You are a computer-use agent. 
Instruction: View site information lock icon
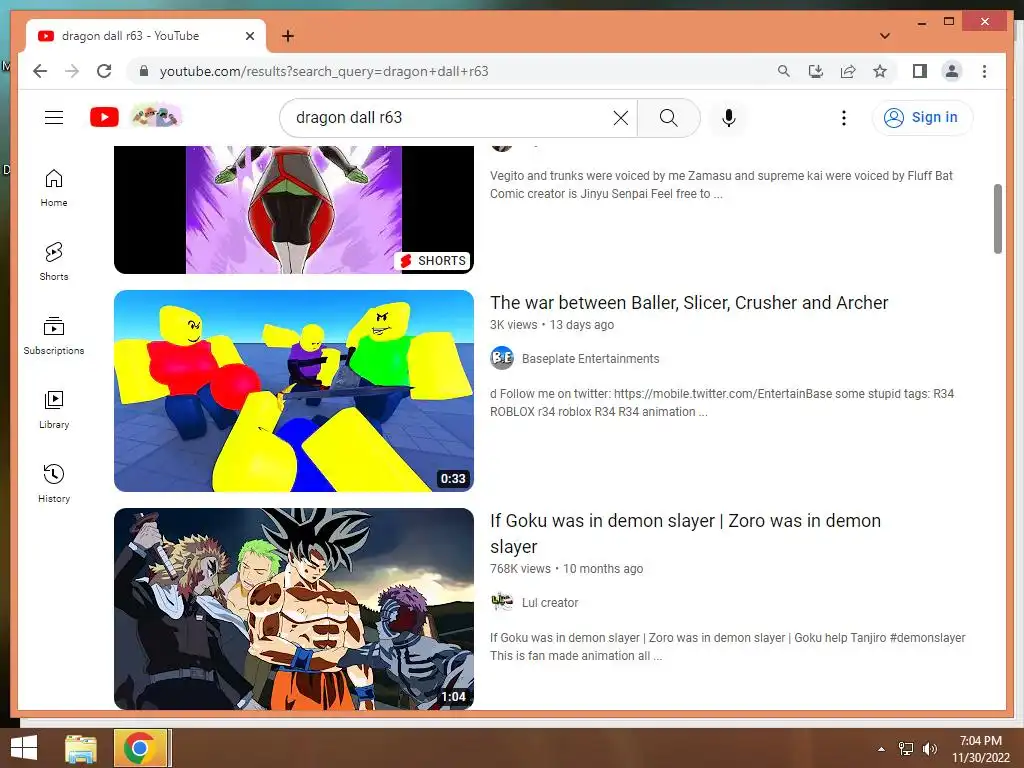click(x=144, y=71)
